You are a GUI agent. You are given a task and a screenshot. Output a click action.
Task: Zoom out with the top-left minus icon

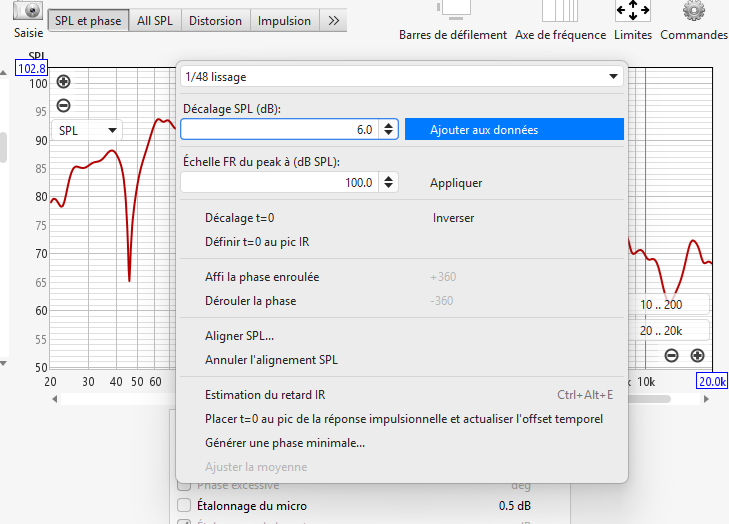tap(64, 105)
